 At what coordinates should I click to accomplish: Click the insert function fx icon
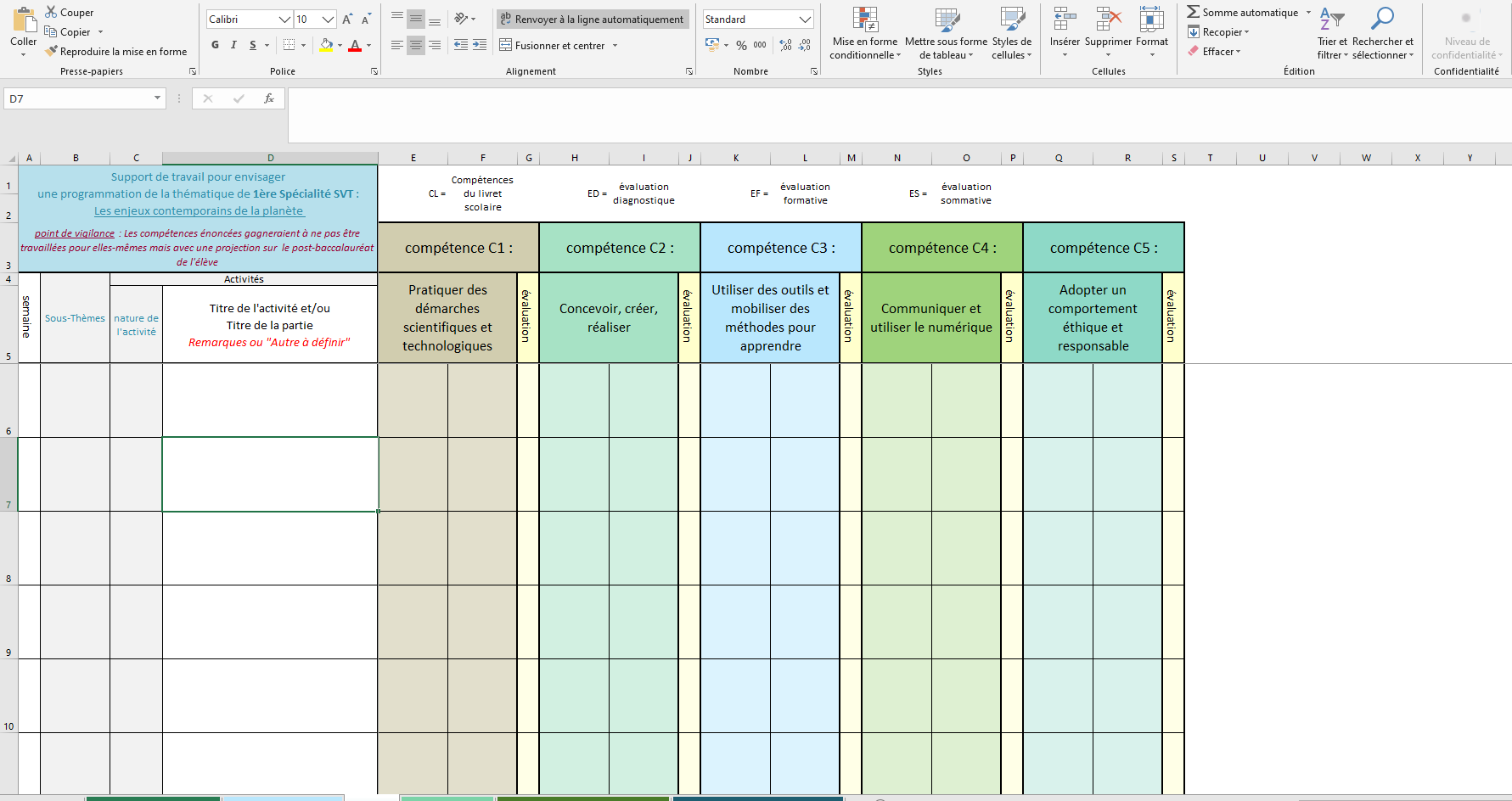(269, 99)
